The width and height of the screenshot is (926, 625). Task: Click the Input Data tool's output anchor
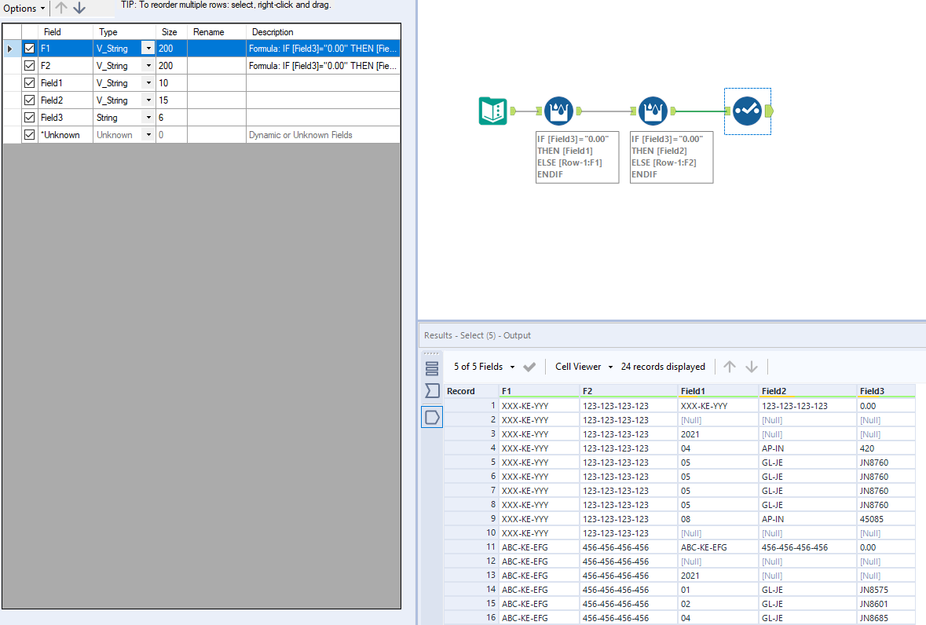(x=513, y=110)
